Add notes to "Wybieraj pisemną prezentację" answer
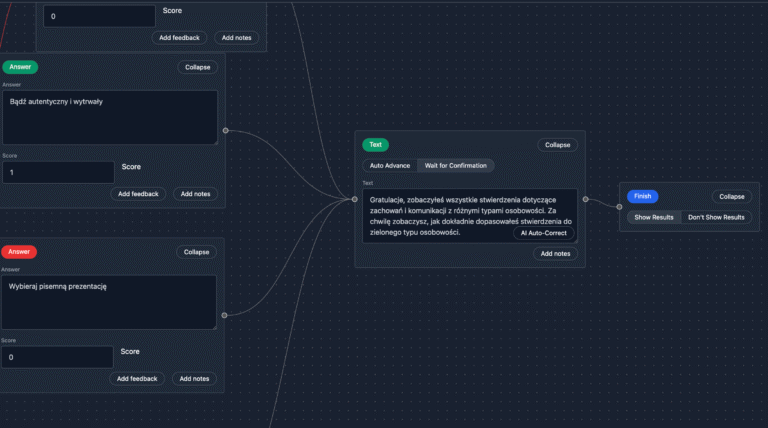 tap(195, 379)
